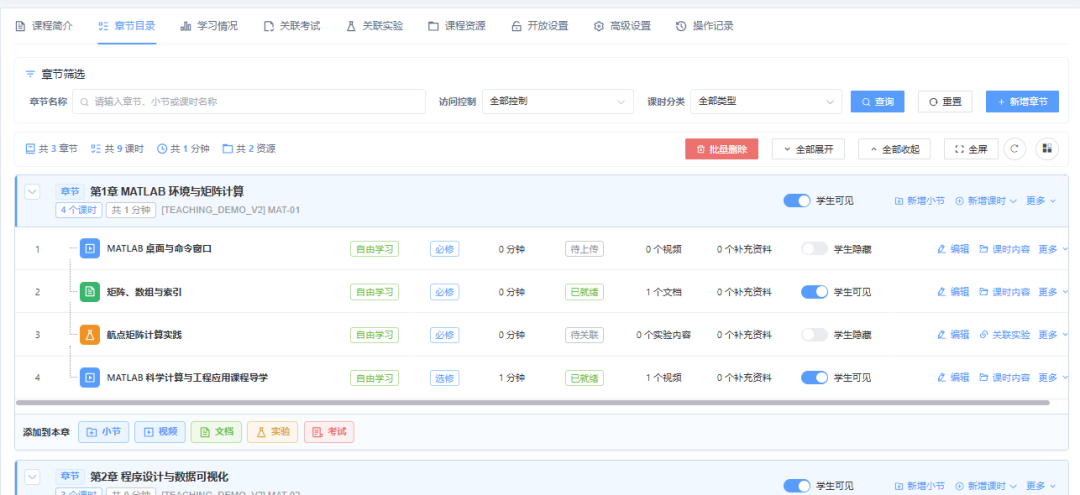Open 课时内容 for MATLAB 科学计算与工程应用课程导学
Image resolution: width=1080 pixels, height=495 pixels.
tap(1005, 377)
